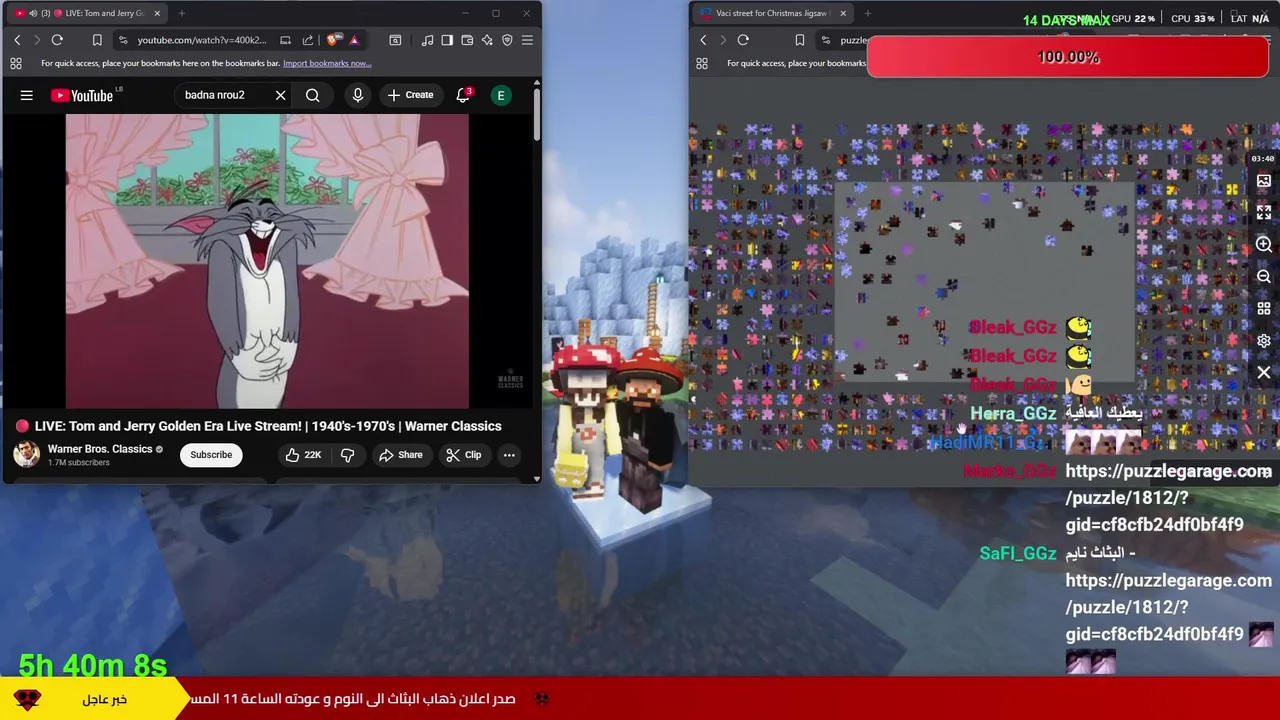1280x720 pixels.
Task: Open Brave Rewards triangle icon
Action: point(354,40)
